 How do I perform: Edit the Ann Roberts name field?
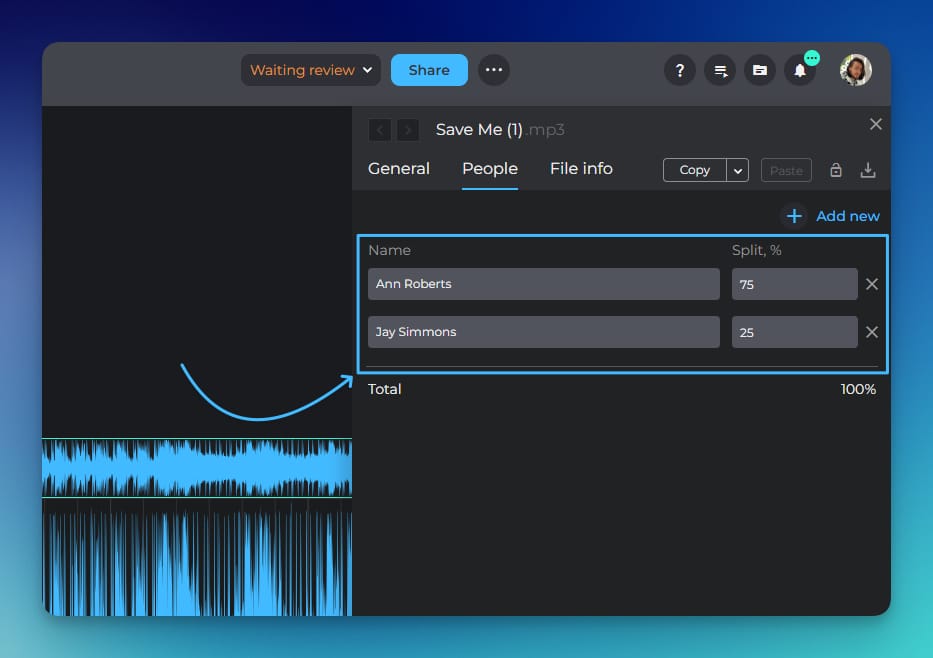click(x=544, y=284)
